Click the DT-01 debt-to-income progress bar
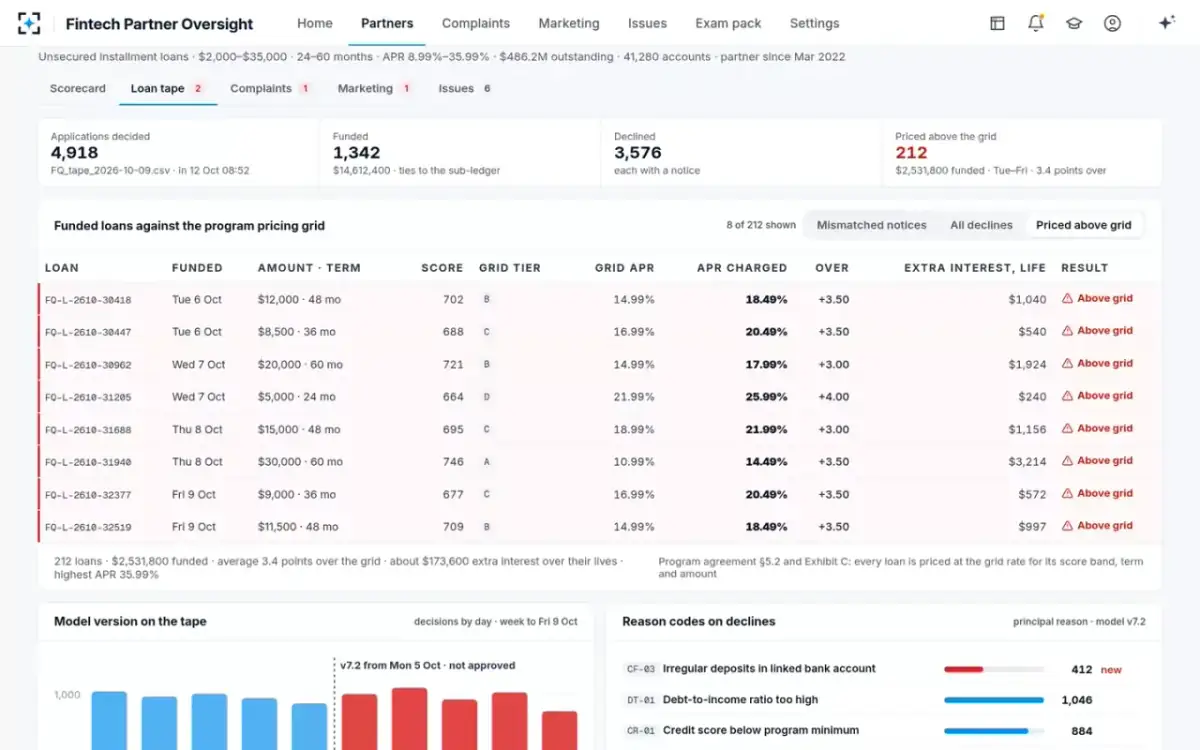1200x750 pixels. [x=994, y=700]
